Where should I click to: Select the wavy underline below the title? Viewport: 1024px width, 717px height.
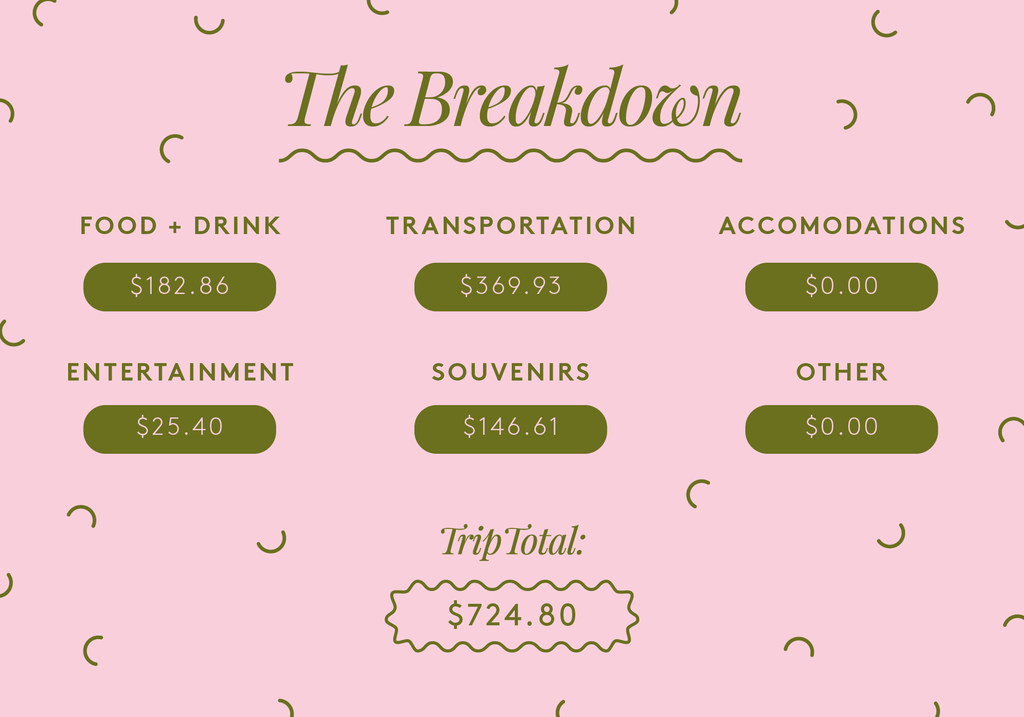coord(511,155)
